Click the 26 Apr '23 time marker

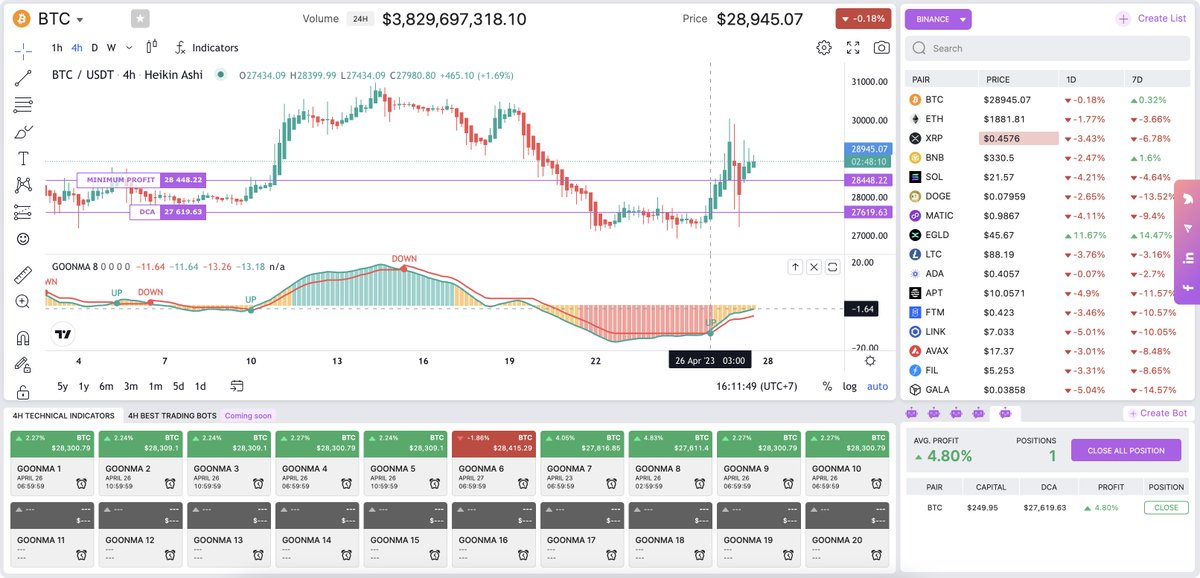click(x=709, y=361)
